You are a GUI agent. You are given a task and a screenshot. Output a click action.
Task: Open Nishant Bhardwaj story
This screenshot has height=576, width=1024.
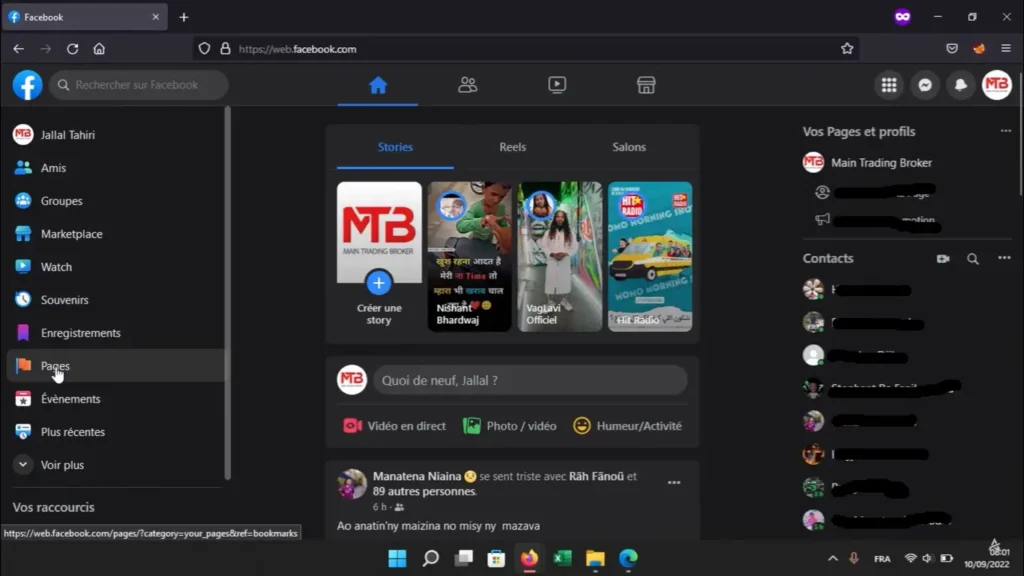[x=470, y=257]
